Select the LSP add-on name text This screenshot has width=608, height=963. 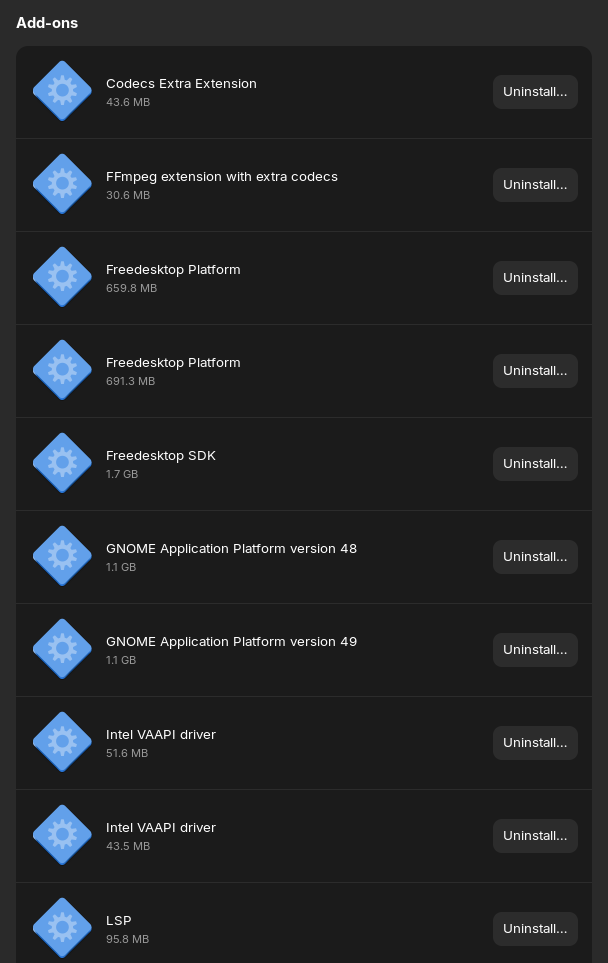pos(119,921)
